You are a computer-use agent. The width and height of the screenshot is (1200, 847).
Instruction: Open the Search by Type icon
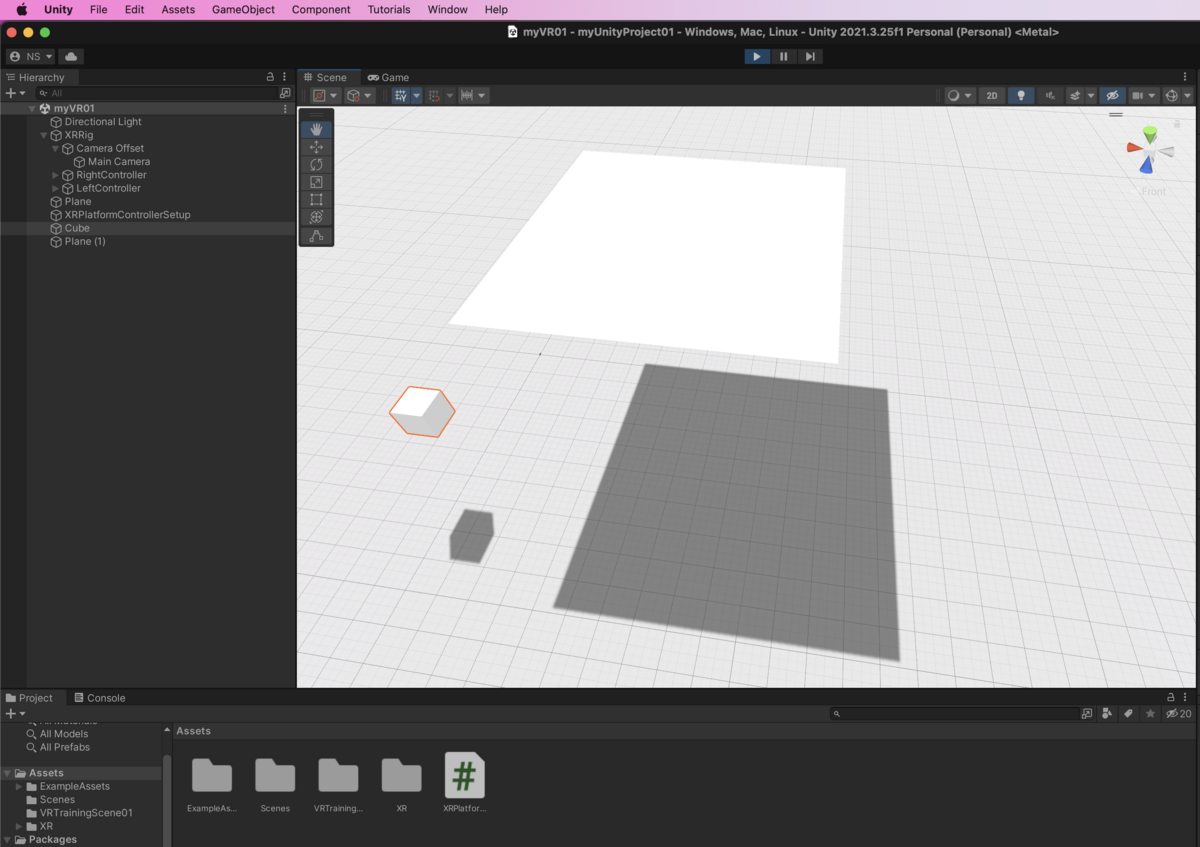(1107, 714)
